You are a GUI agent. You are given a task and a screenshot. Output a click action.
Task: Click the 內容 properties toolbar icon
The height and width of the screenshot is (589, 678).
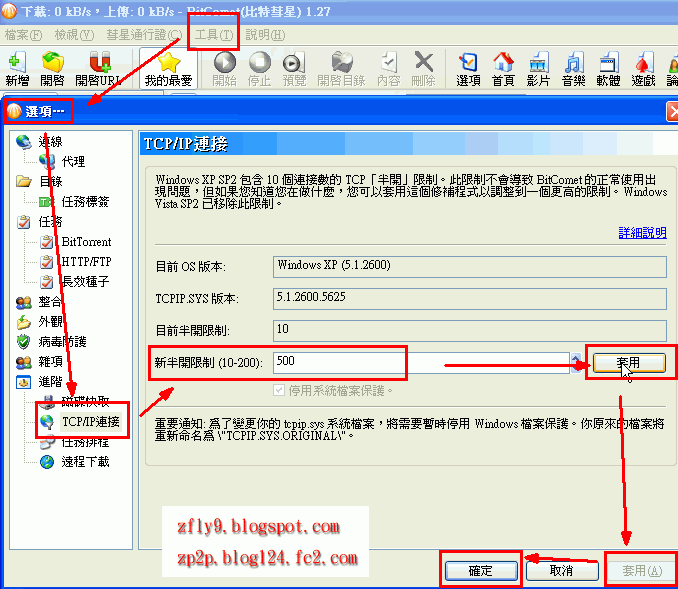(x=389, y=69)
